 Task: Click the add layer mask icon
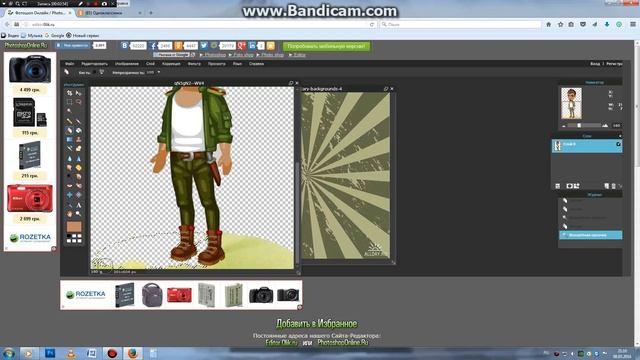(x=569, y=186)
